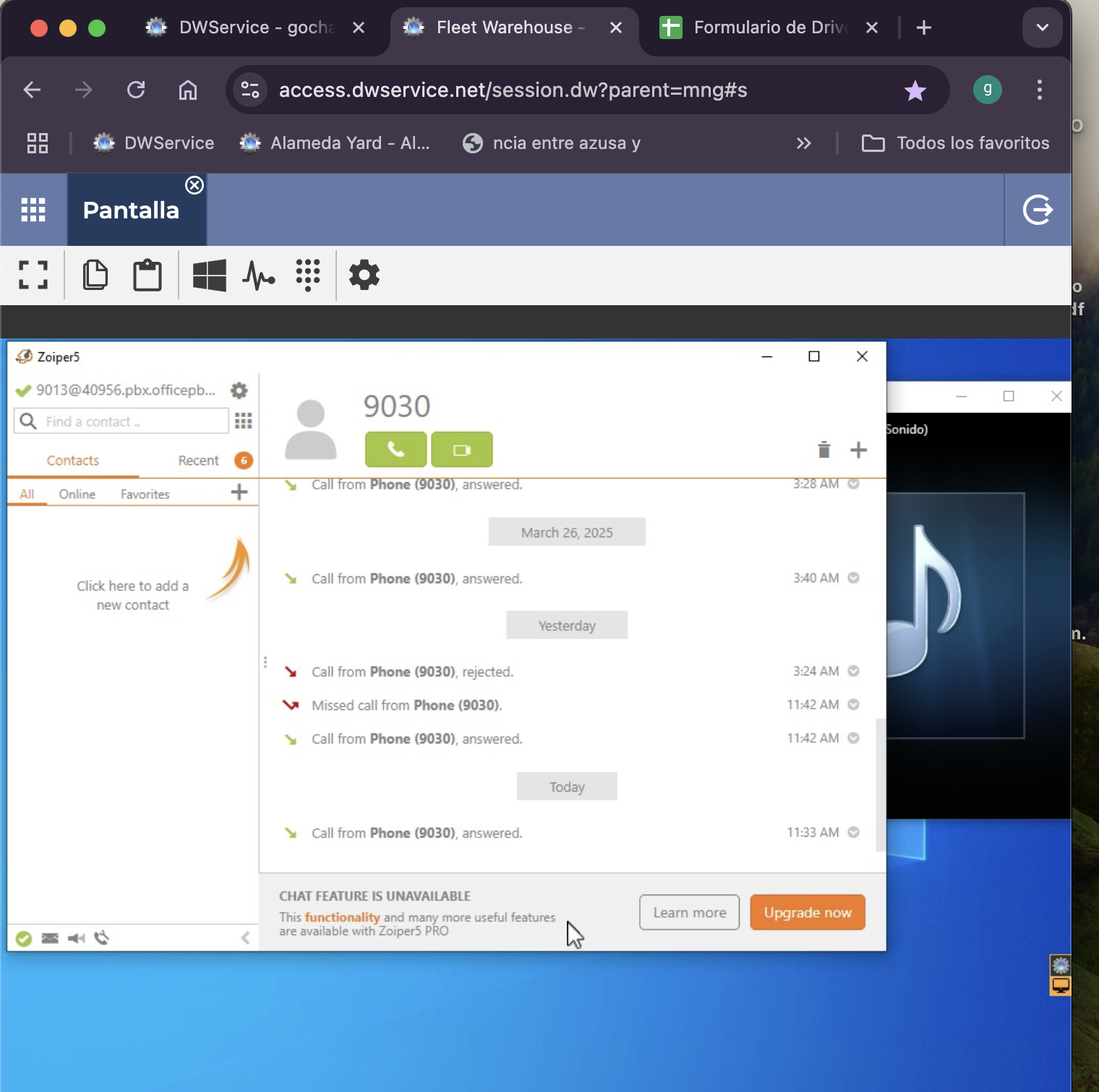
Task: Delete the 9030 history via trash icon
Action: click(824, 450)
